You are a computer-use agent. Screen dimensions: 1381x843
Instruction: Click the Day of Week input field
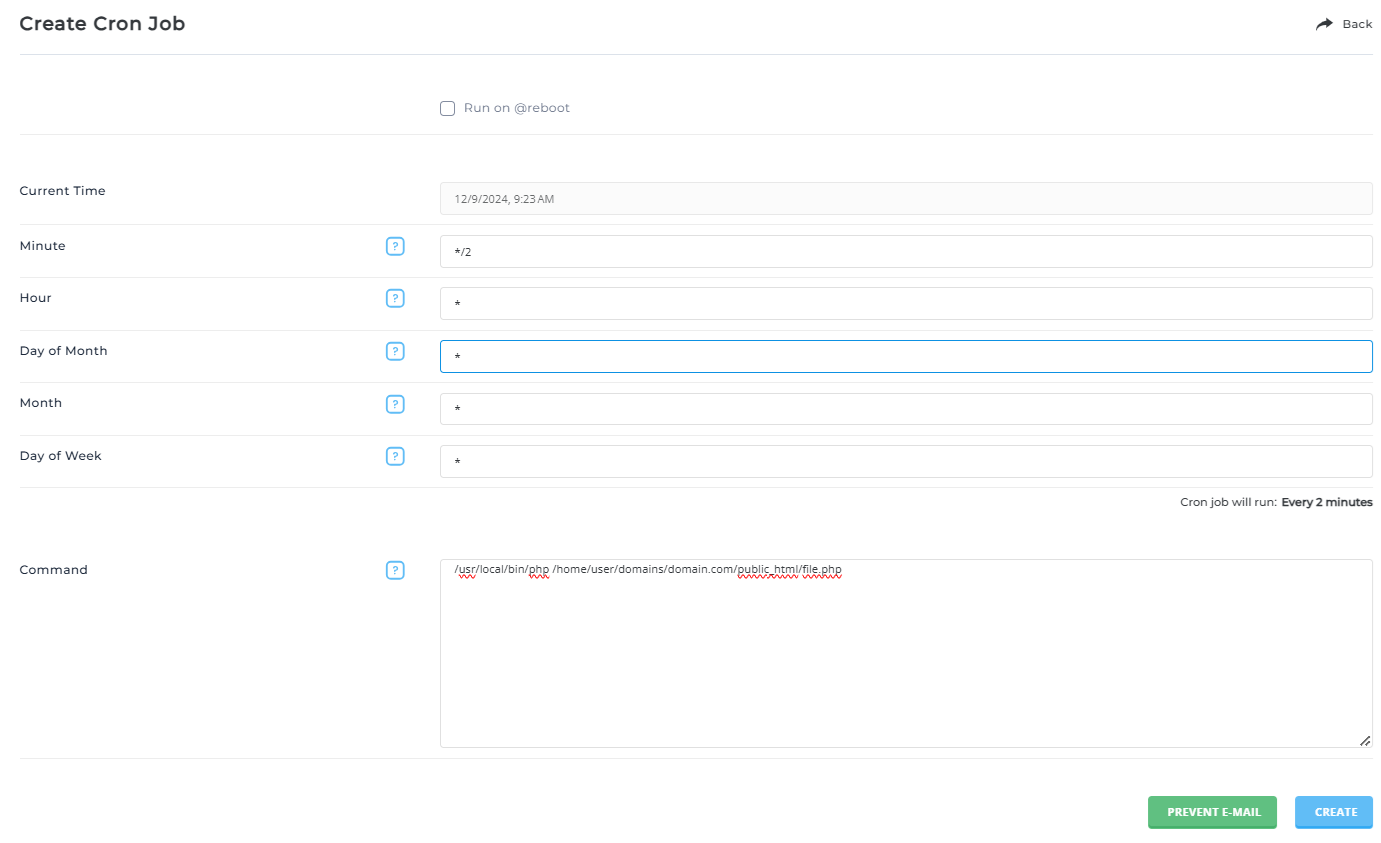(906, 461)
